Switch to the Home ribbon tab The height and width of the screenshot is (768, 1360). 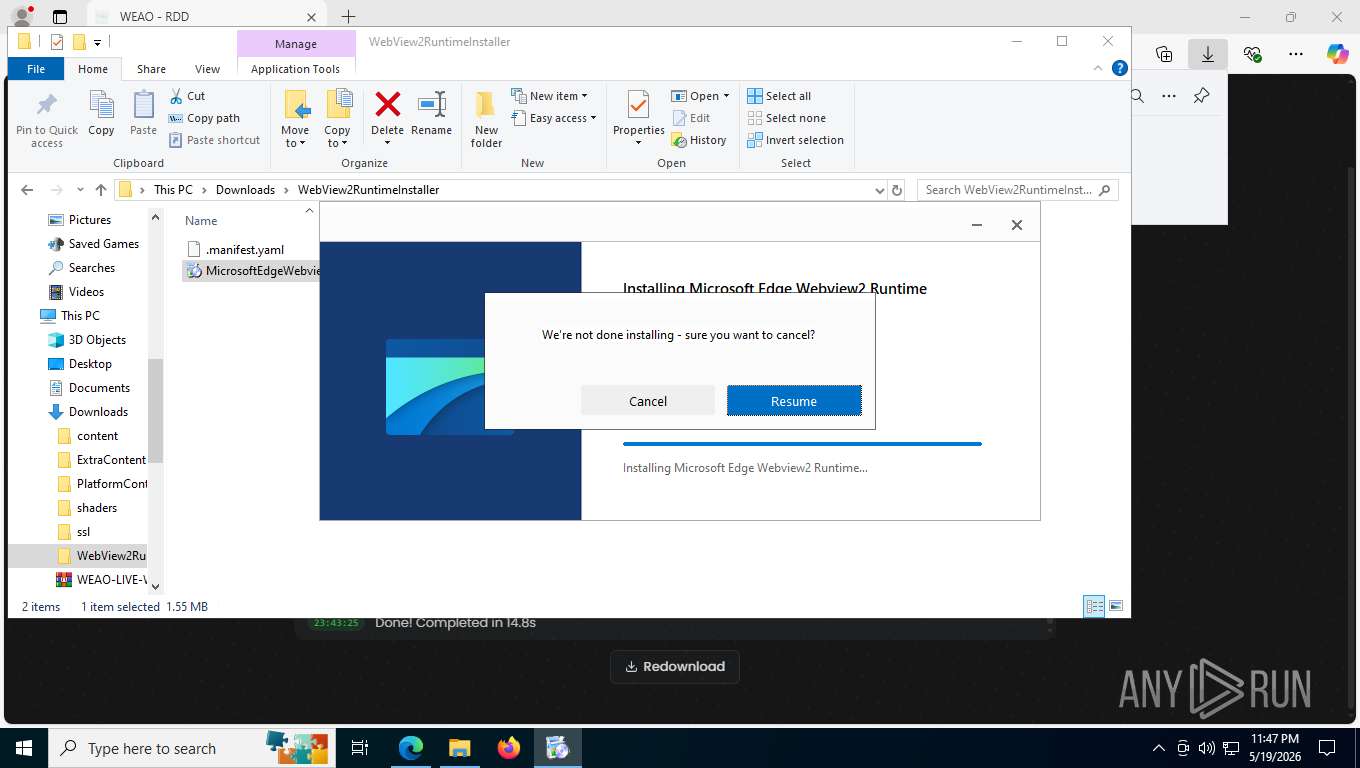[93, 69]
